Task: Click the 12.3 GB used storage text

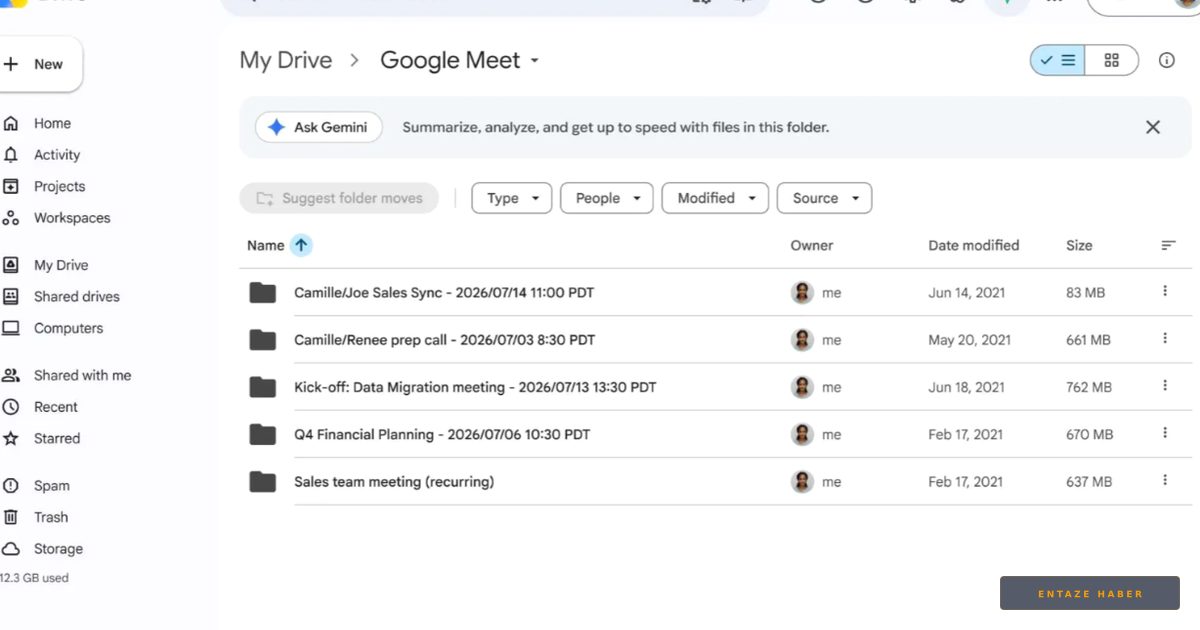Action: click(34, 578)
